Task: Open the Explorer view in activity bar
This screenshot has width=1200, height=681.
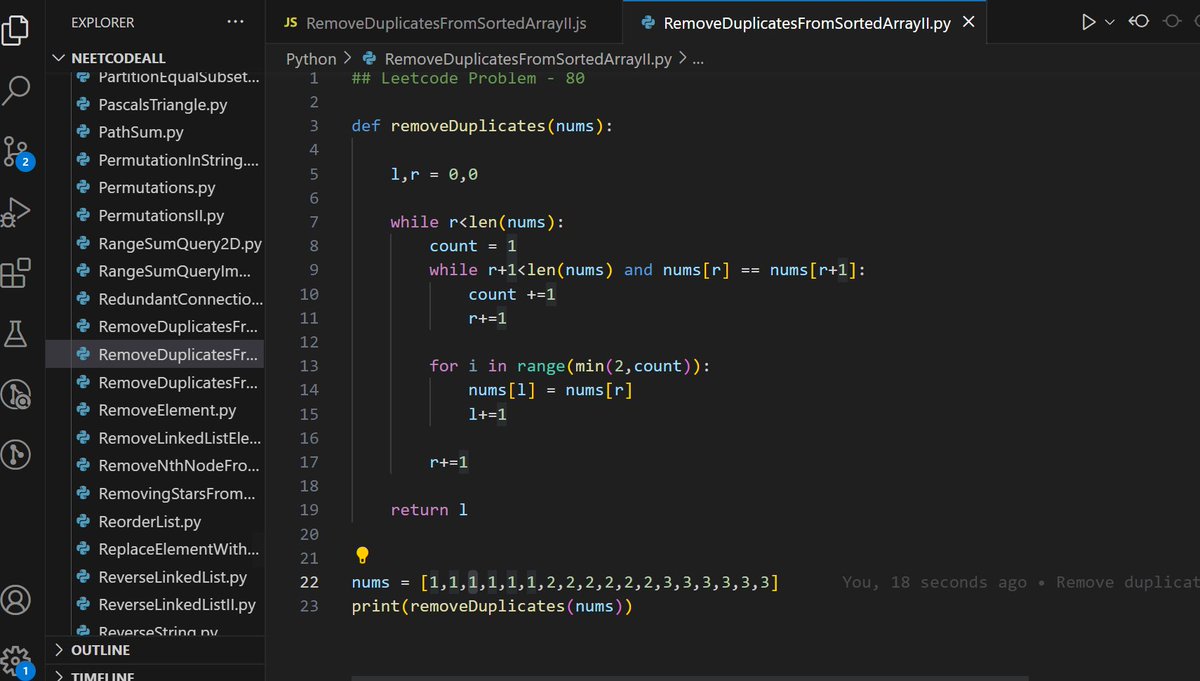Action: coord(16,28)
